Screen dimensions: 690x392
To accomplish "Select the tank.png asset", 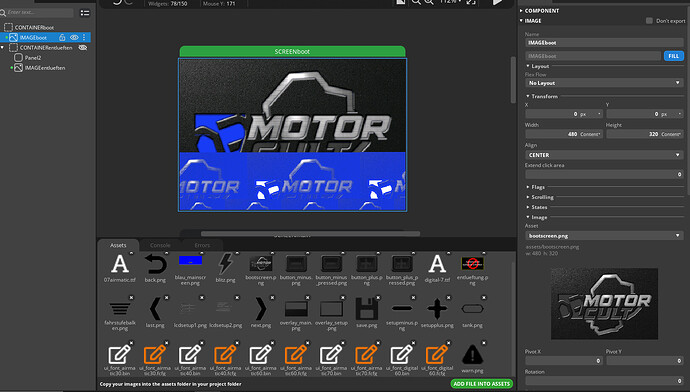I will 472,308.
